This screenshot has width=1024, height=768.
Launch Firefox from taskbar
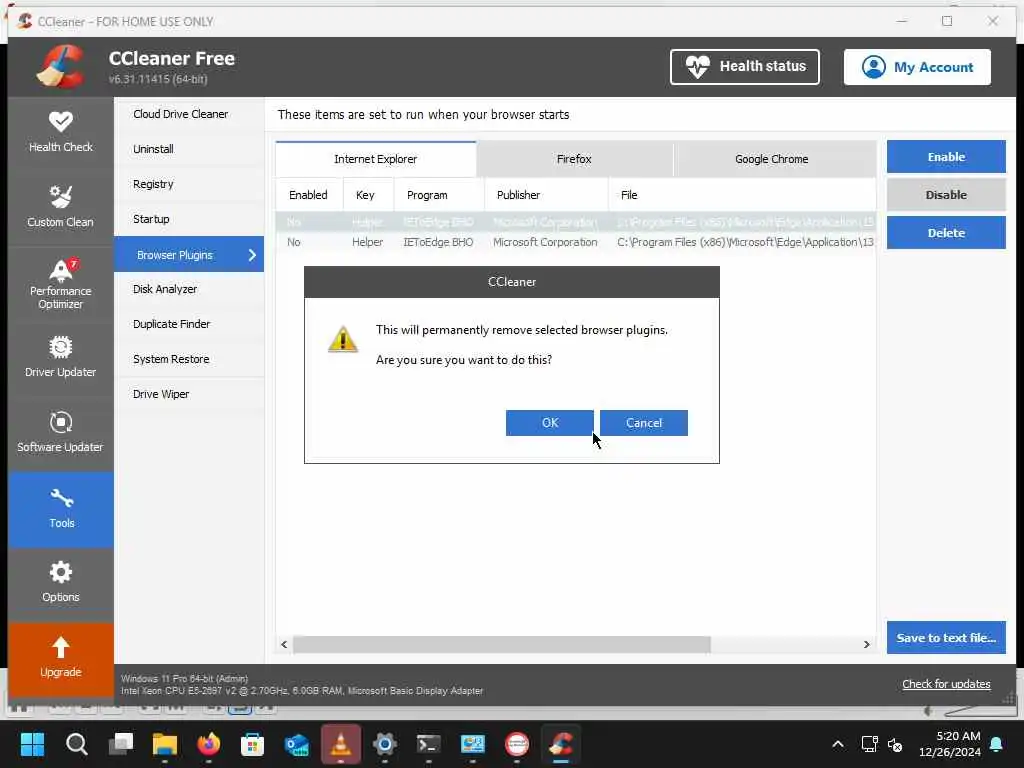pos(209,744)
